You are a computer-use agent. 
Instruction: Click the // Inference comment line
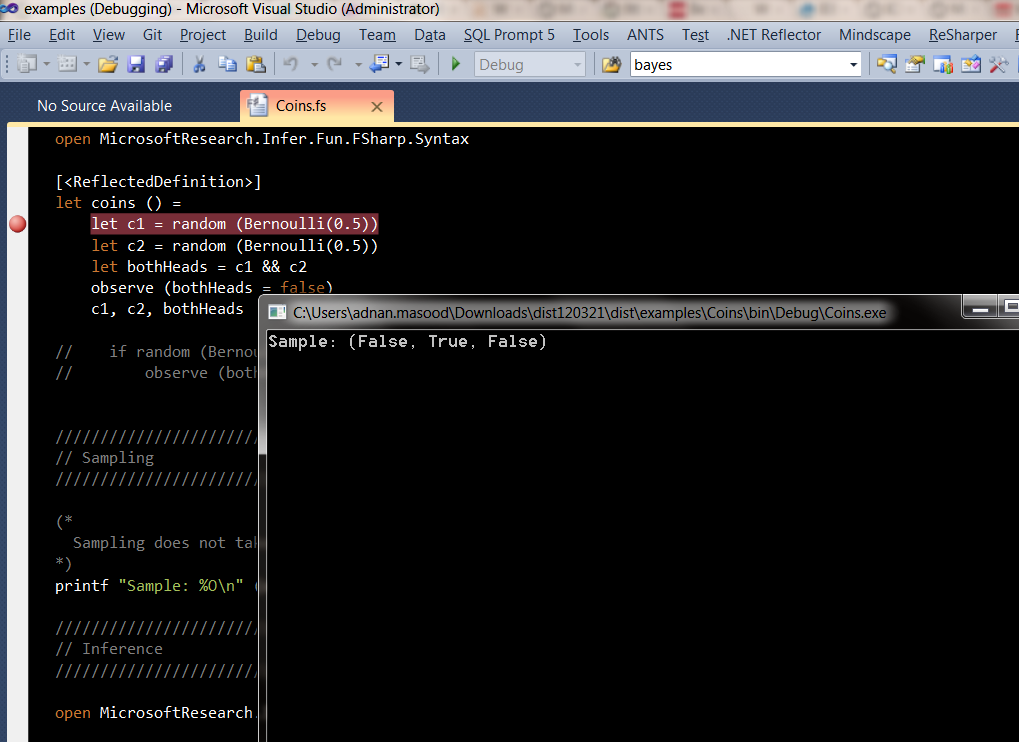[109, 649]
